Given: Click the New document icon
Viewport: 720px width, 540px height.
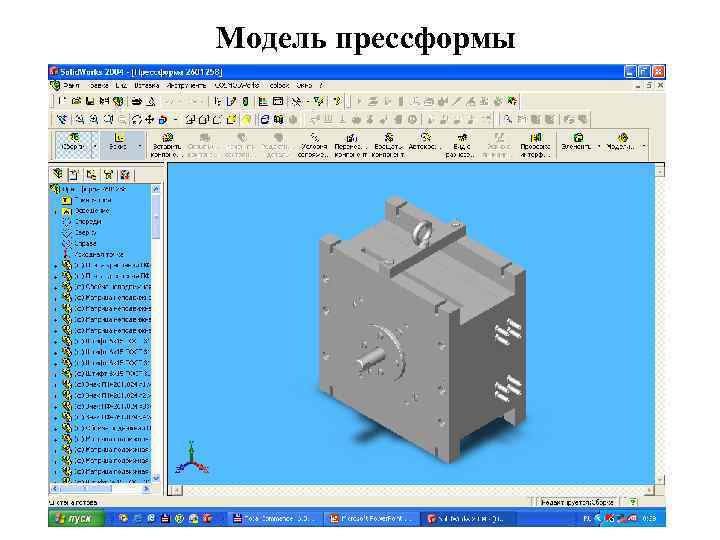Looking at the screenshot, I should pos(62,101).
